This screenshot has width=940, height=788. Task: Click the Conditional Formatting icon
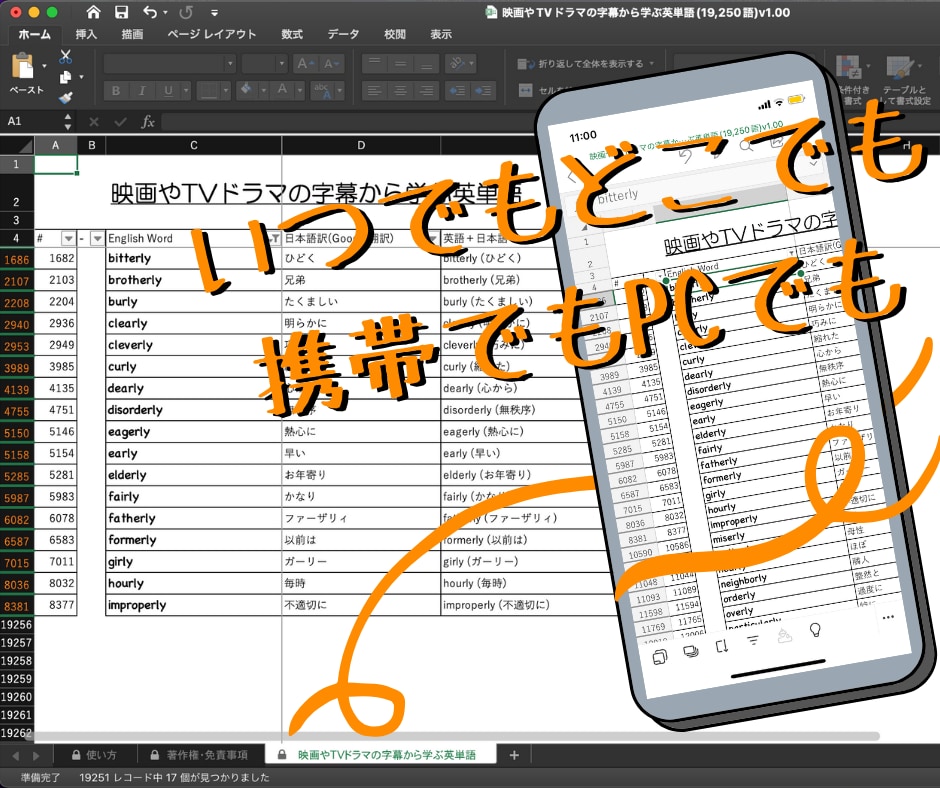848,67
